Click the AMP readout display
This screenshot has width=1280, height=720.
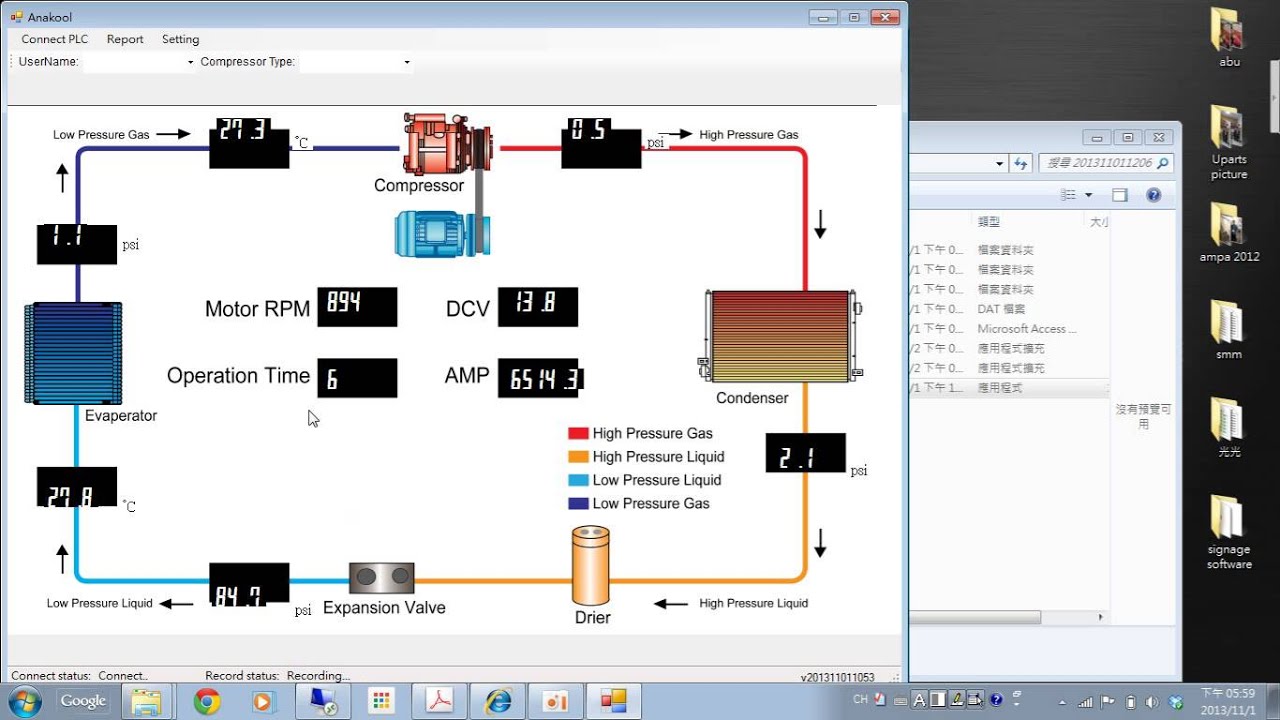click(x=540, y=378)
